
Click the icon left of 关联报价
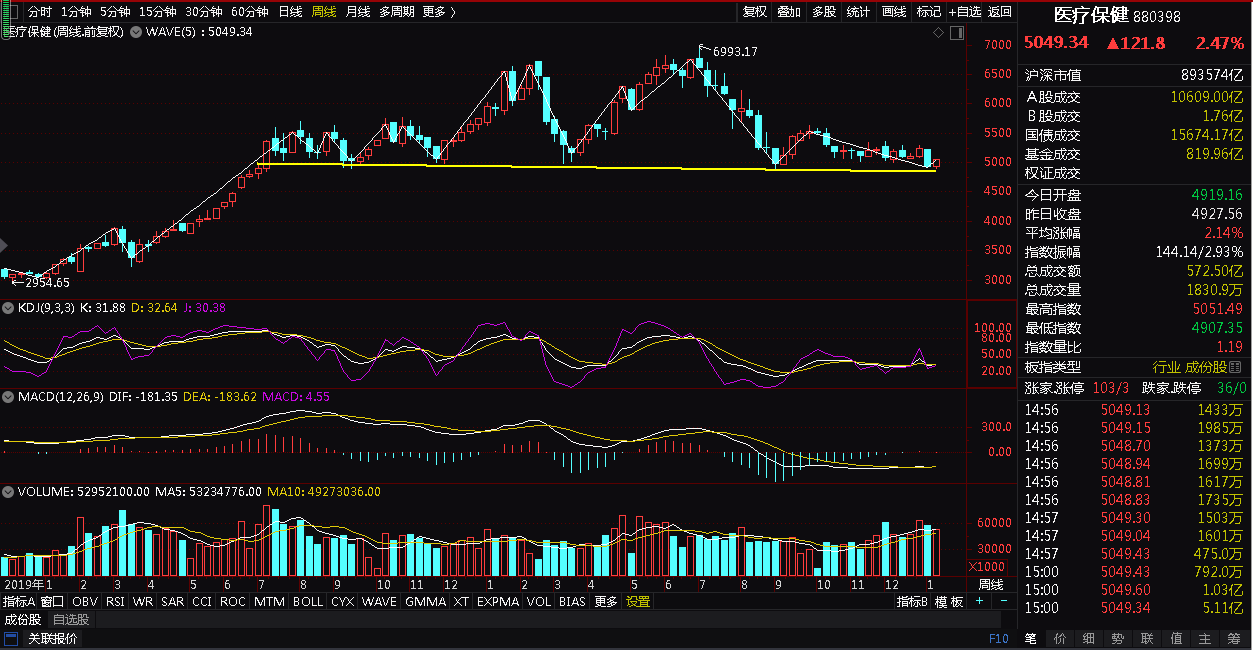click(x=13, y=638)
